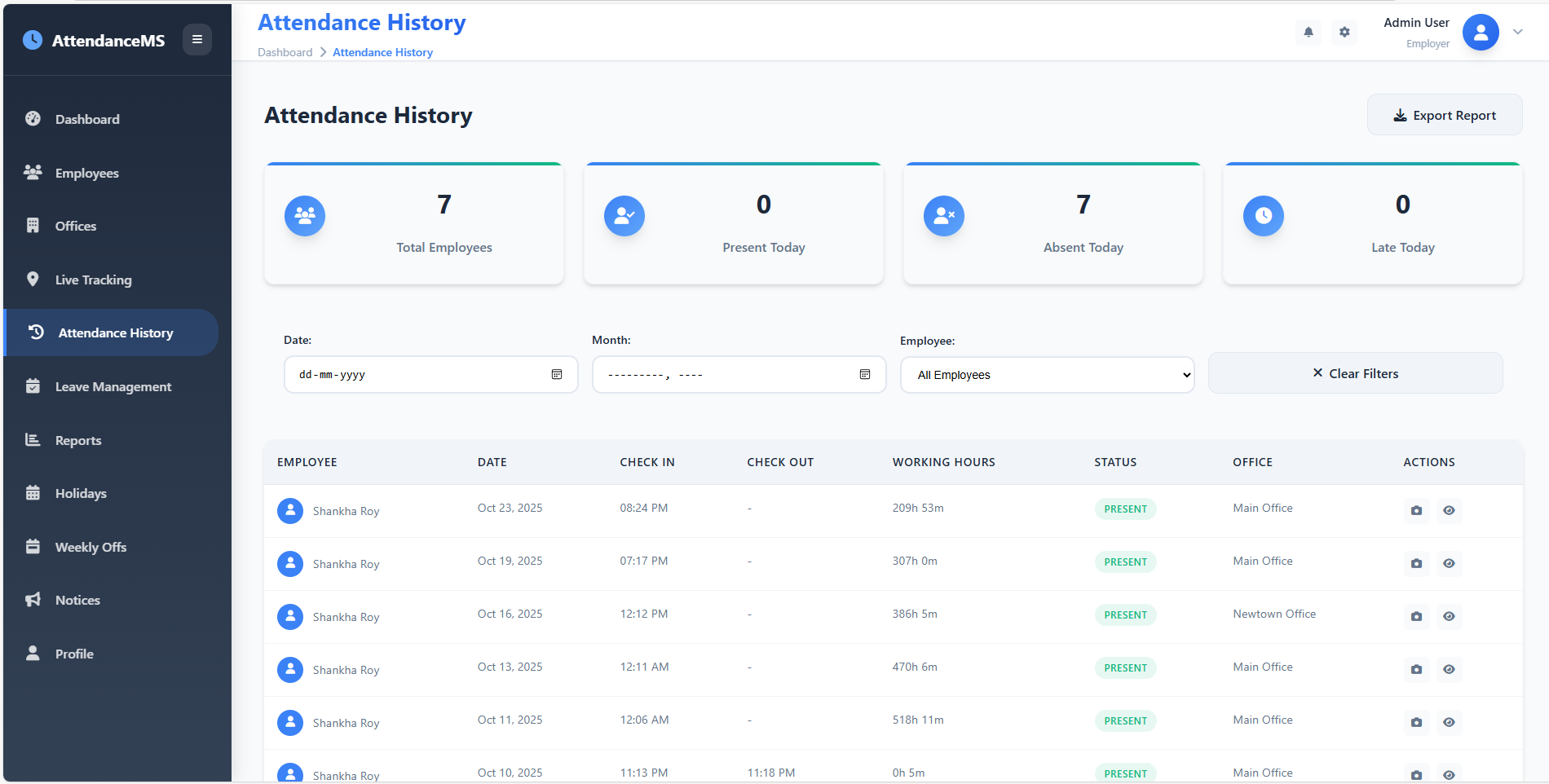Click the AttendanceMS clock logo
This screenshot has height=784, width=1549.
tap(32, 39)
